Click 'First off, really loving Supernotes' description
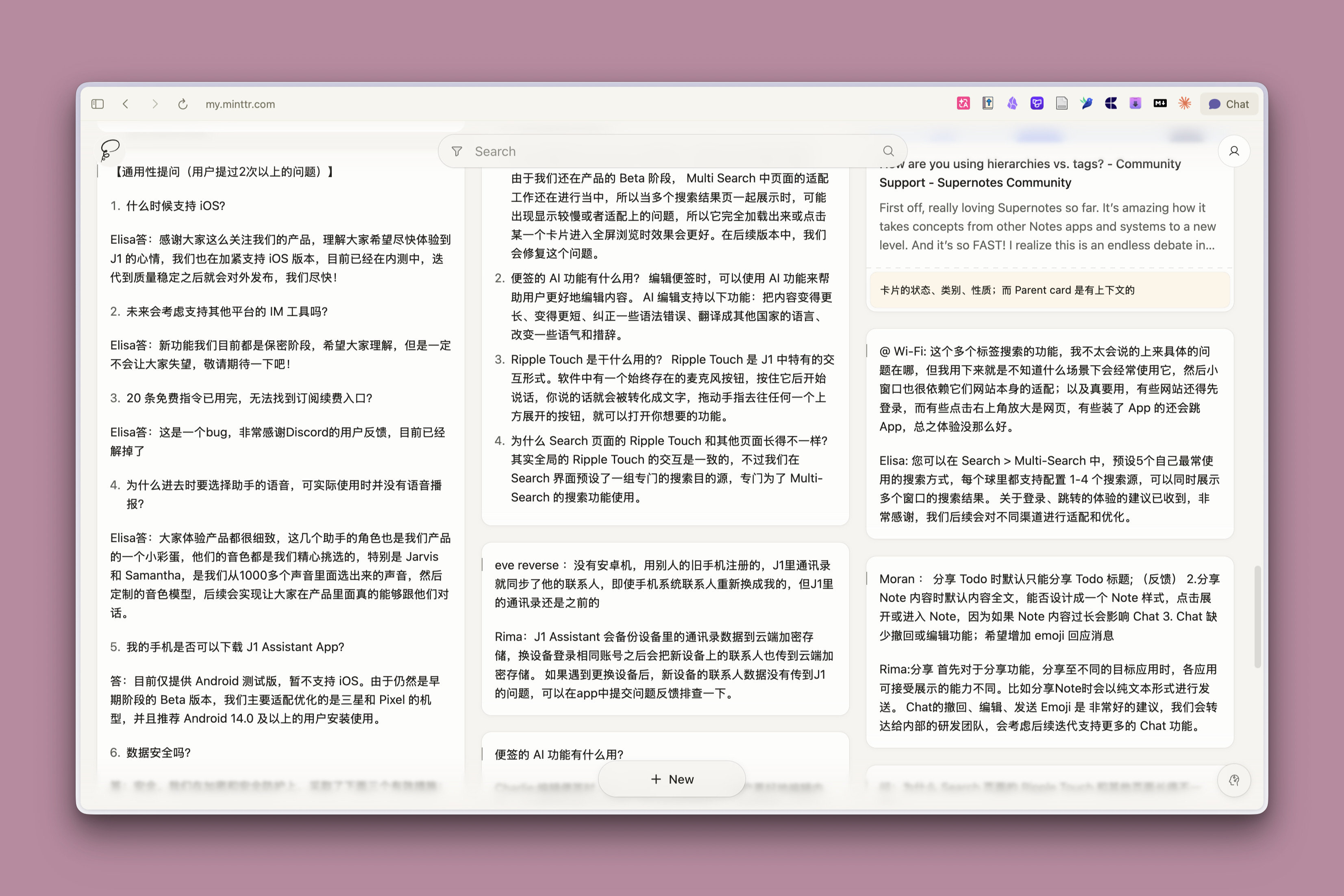The image size is (1344, 896). pos(1048,226)
